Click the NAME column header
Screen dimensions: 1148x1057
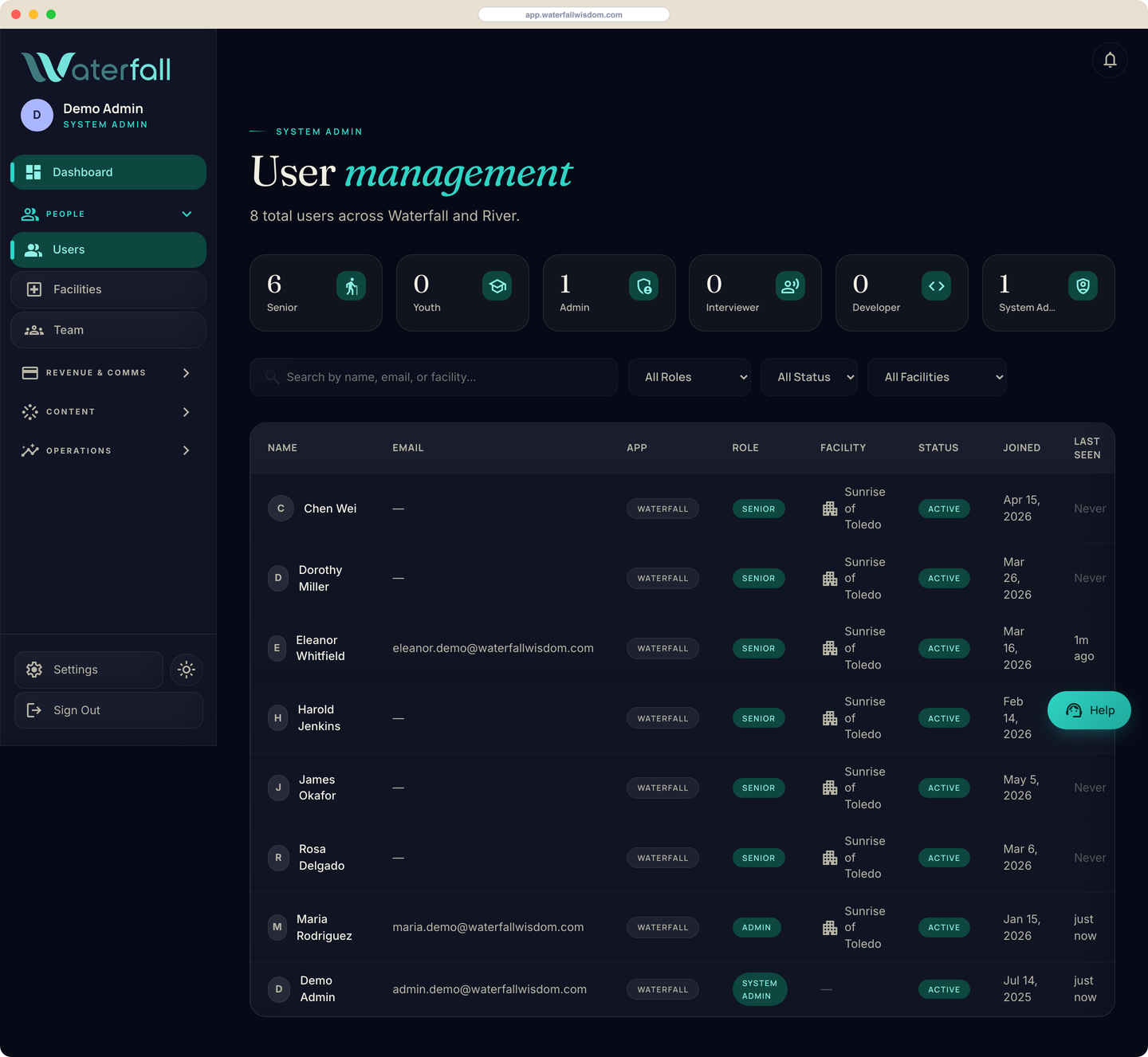[x=282, y=448]
